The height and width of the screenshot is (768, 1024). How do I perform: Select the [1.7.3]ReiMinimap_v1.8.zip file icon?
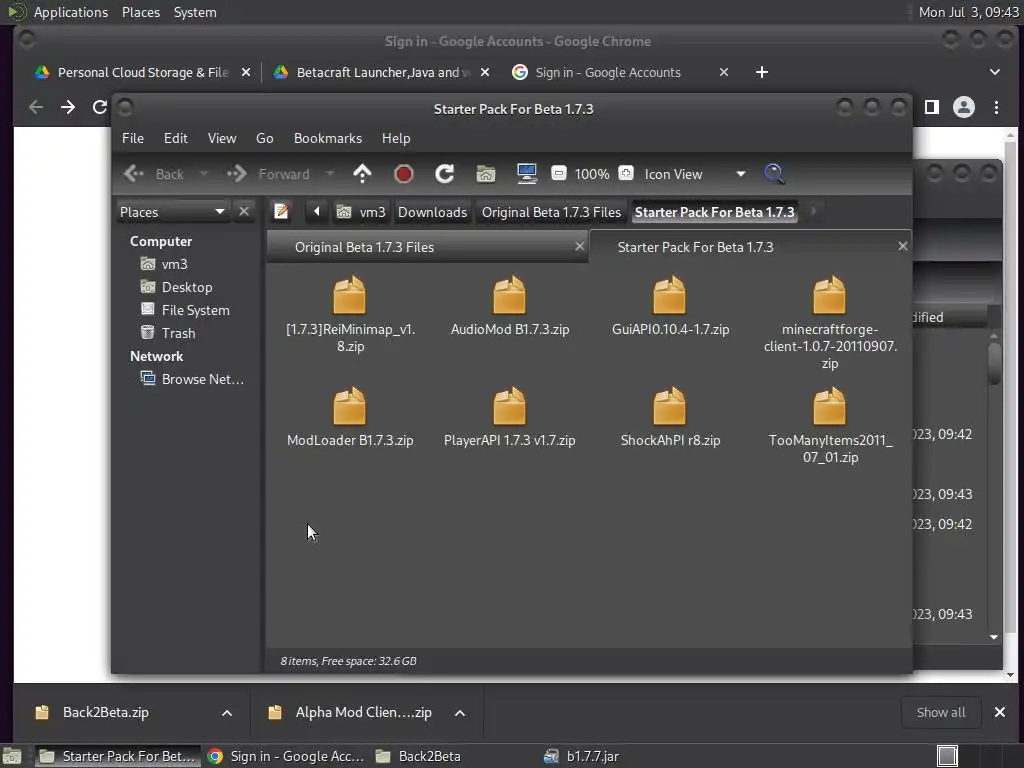(350, 295)
